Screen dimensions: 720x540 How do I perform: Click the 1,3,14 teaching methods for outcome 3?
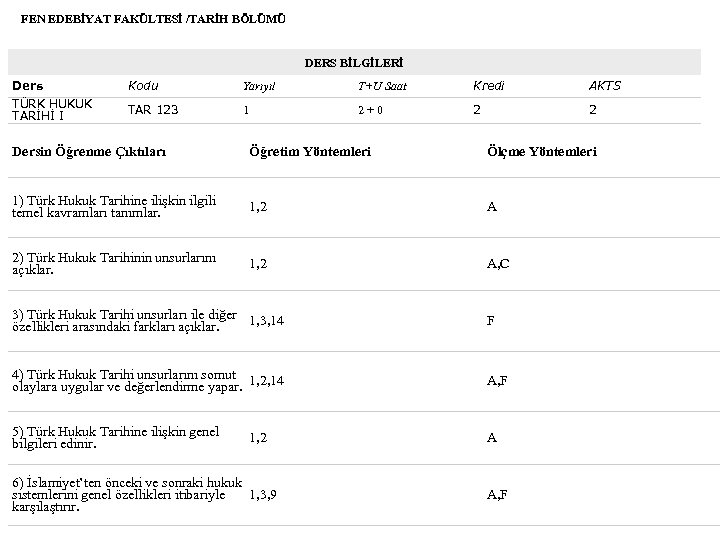coord(266,321)
